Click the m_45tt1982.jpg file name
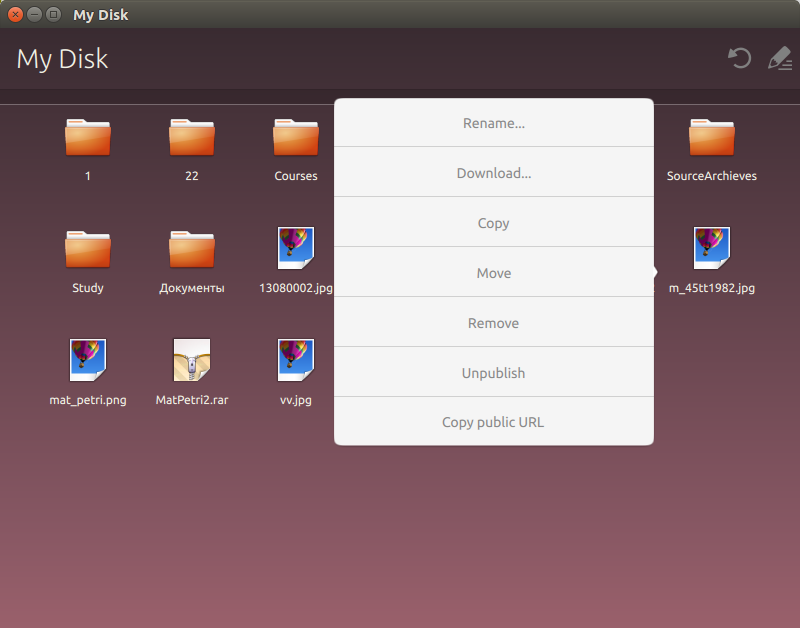This screenshot has height=628, width=800. pos(712,288)
